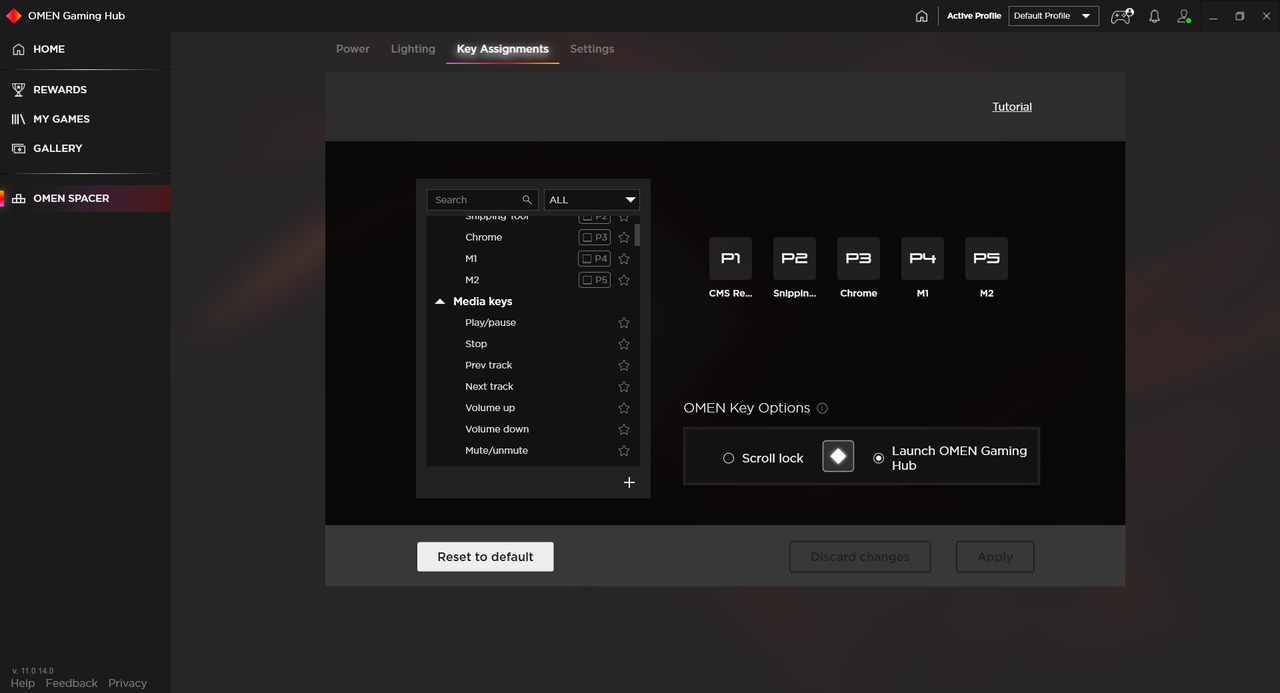Select the Scroll lock radio option
This screenshot has height=693, width=1280.
[729, 458]
